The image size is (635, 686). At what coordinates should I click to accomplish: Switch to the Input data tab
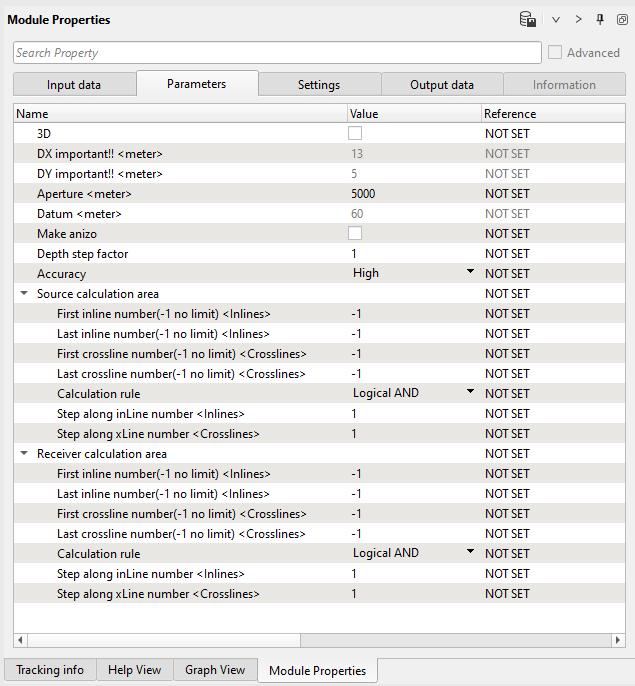pyautogui.click(x=74, y=85)
